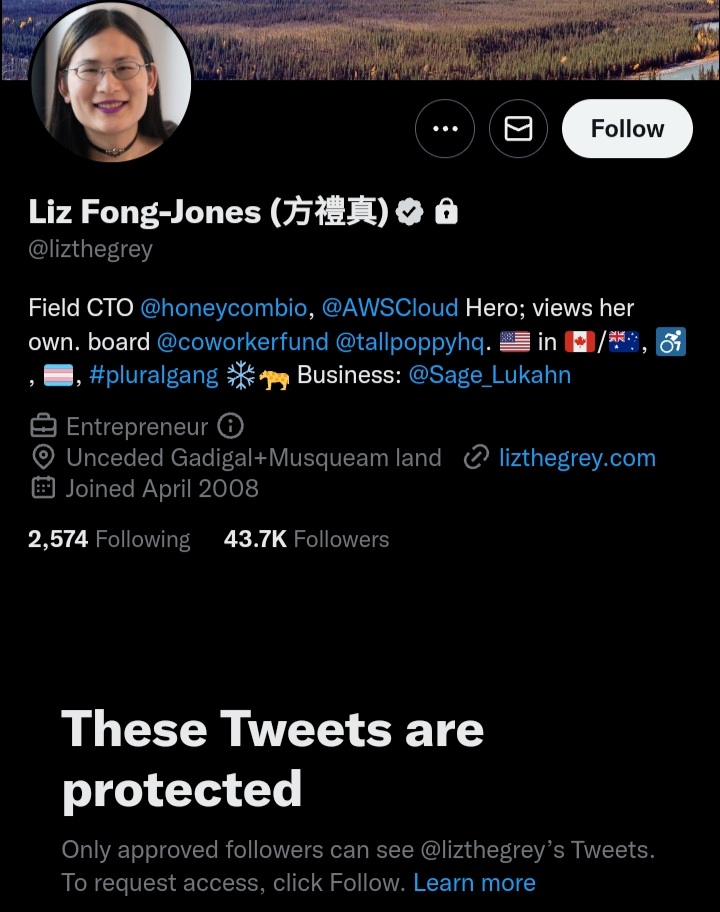
Task: Open the circular profile avatar photo
Action: pos(111,81)
